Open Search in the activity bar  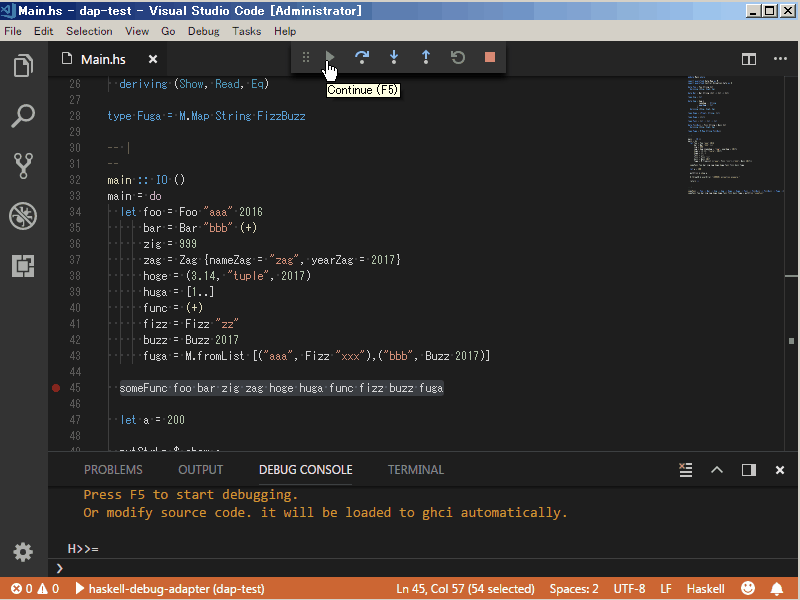pyautogui.click(x=22, y=115)
